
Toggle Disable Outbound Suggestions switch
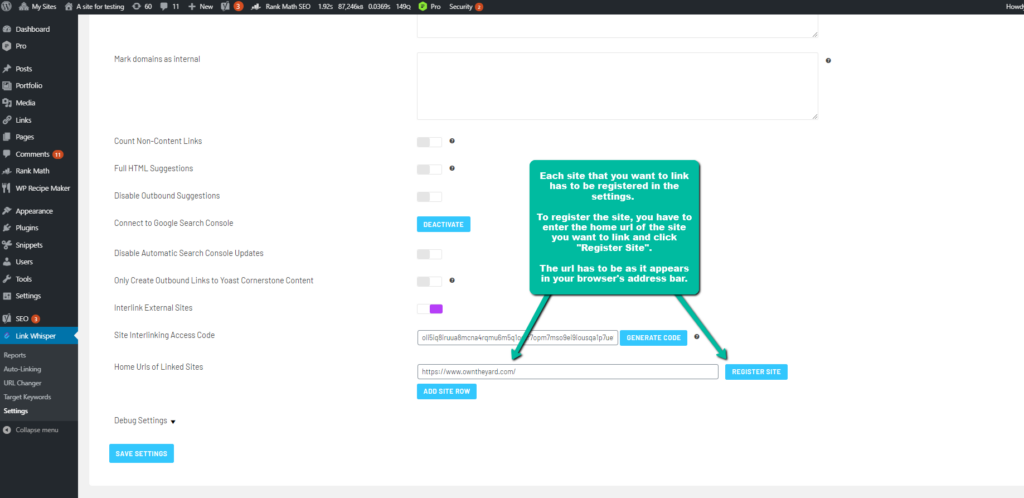[x=429, y=196]
